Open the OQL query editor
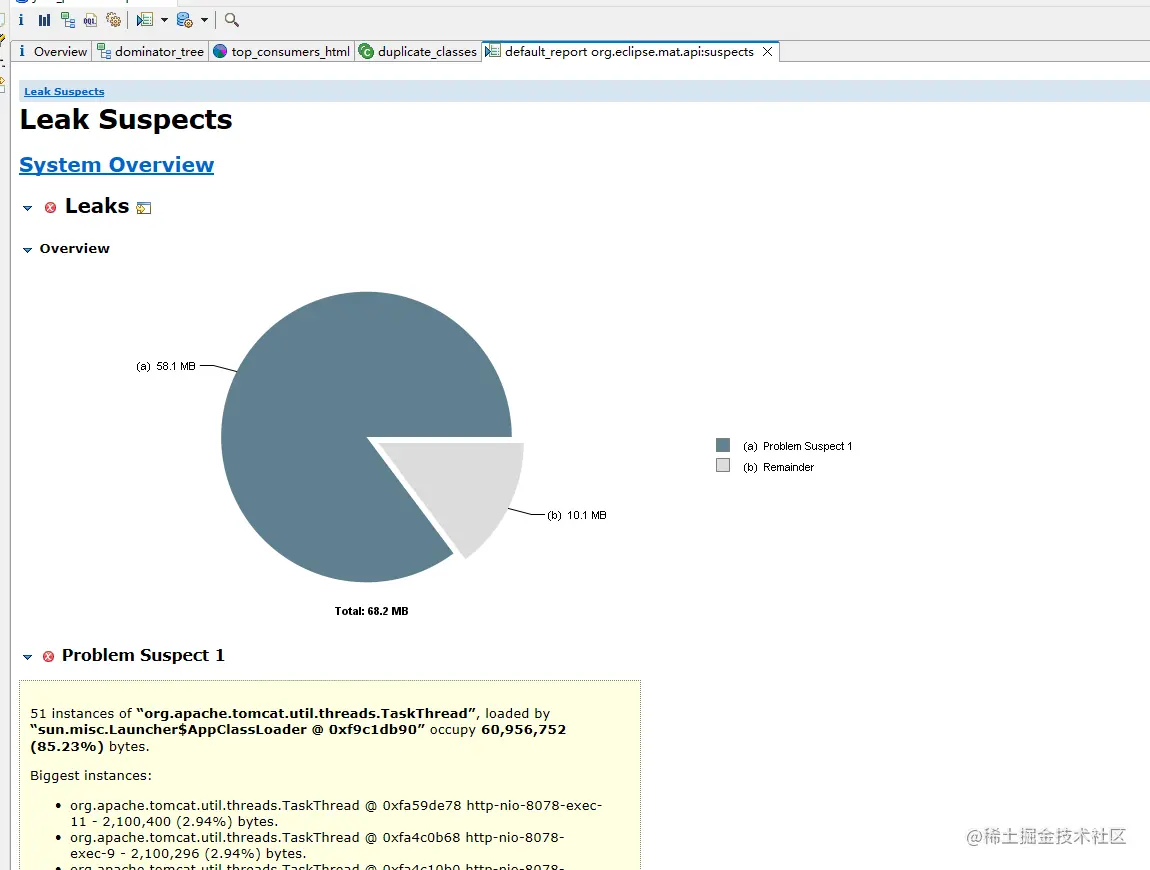This screenshot has width=1150, height=870. click(x=90, y=20)
